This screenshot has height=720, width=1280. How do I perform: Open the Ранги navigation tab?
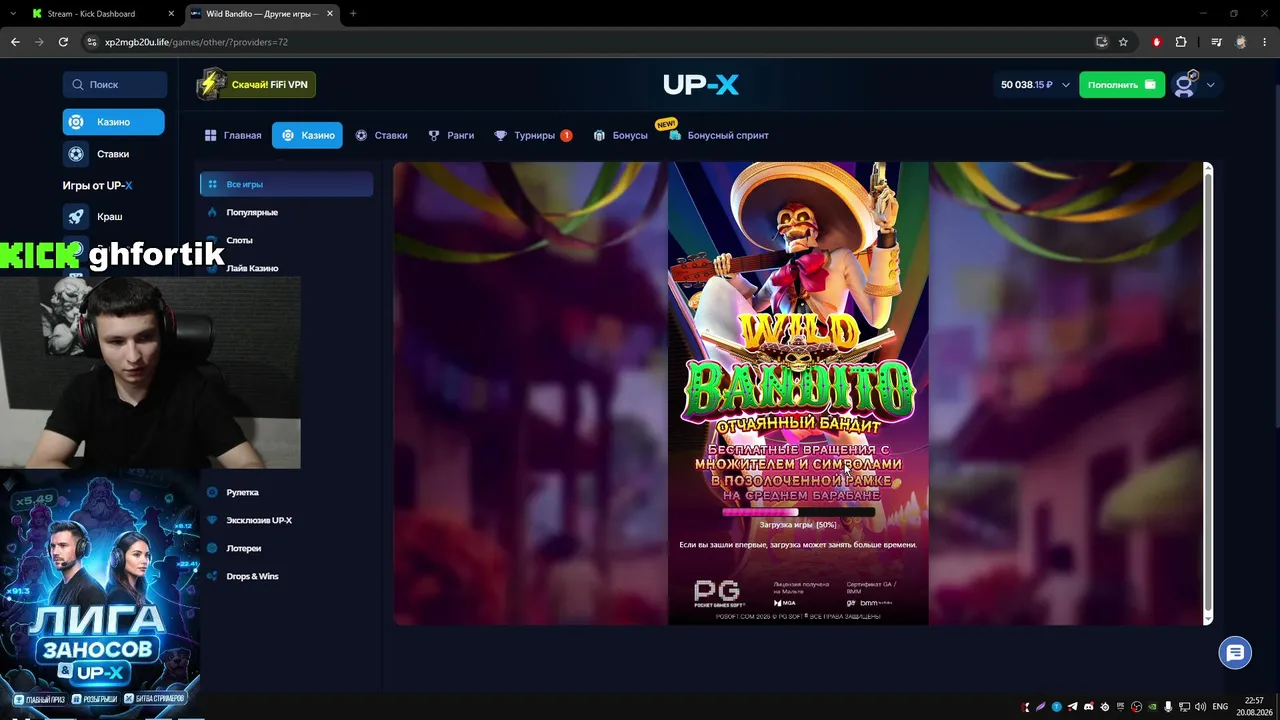[451, 135]
